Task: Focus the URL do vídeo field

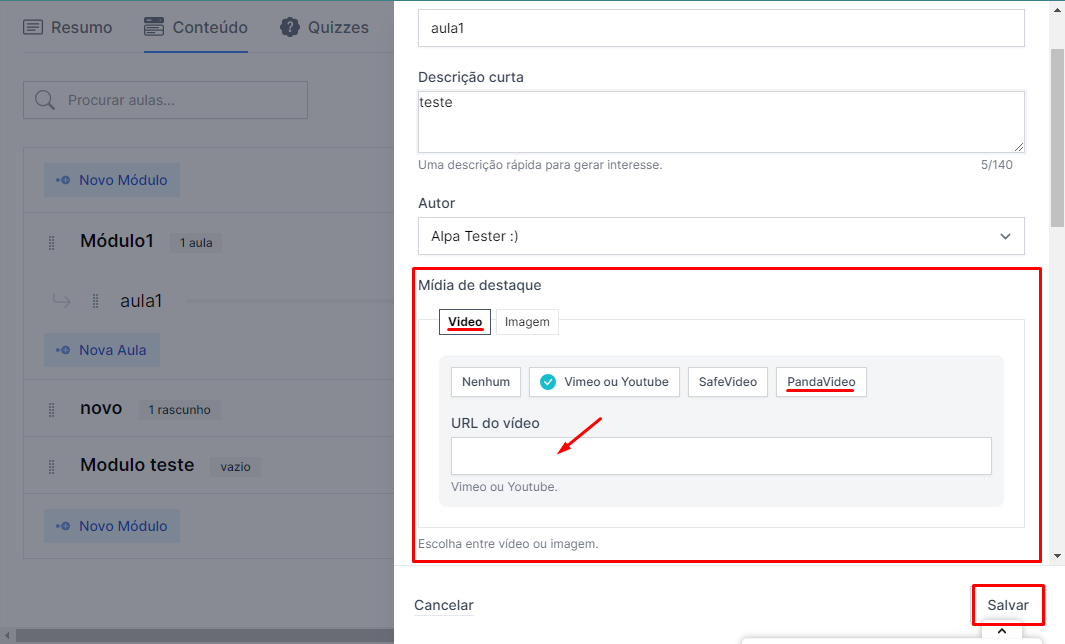Action: 721,456
